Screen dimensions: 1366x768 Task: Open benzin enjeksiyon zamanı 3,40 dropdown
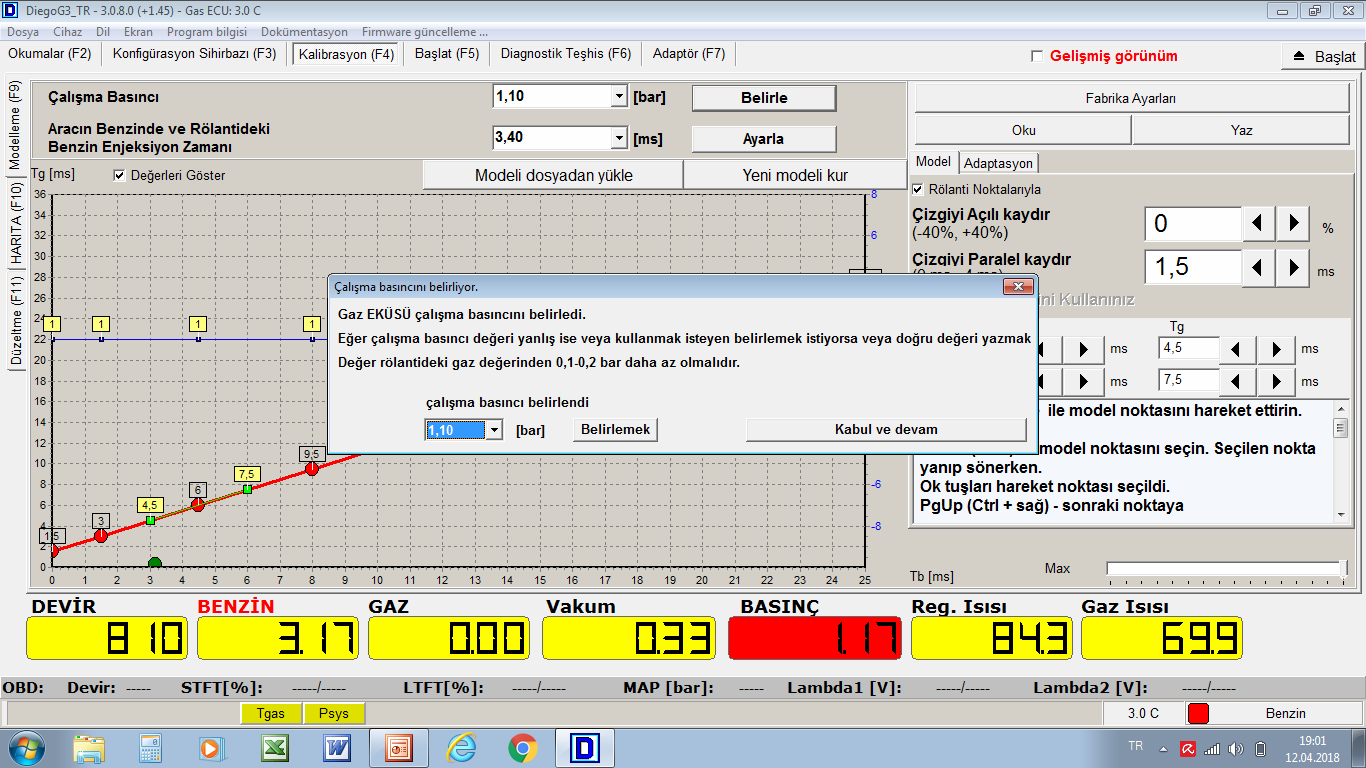(618, 138)
